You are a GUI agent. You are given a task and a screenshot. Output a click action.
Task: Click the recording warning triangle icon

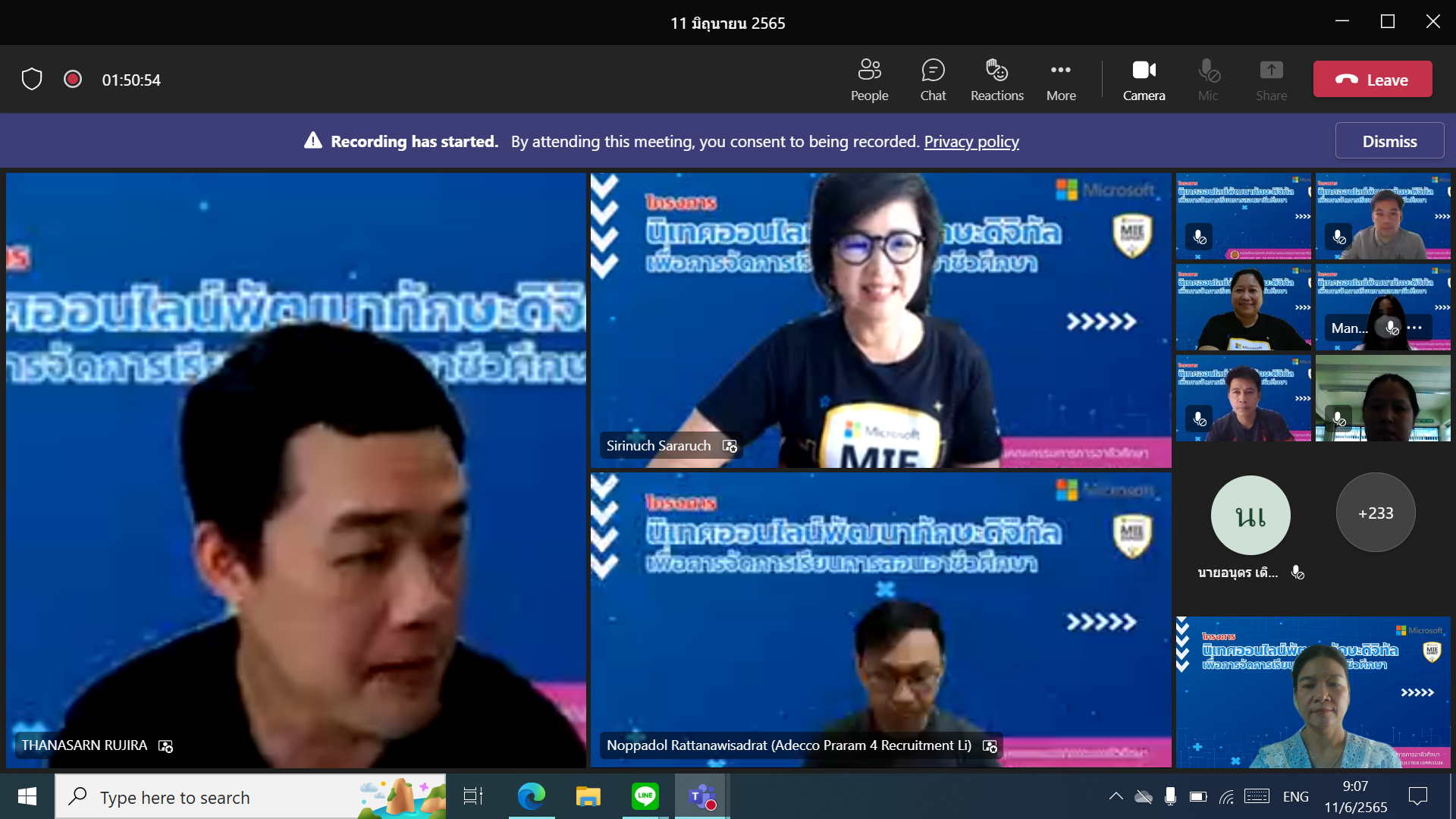pyautogui.click(x=313, y=140)
